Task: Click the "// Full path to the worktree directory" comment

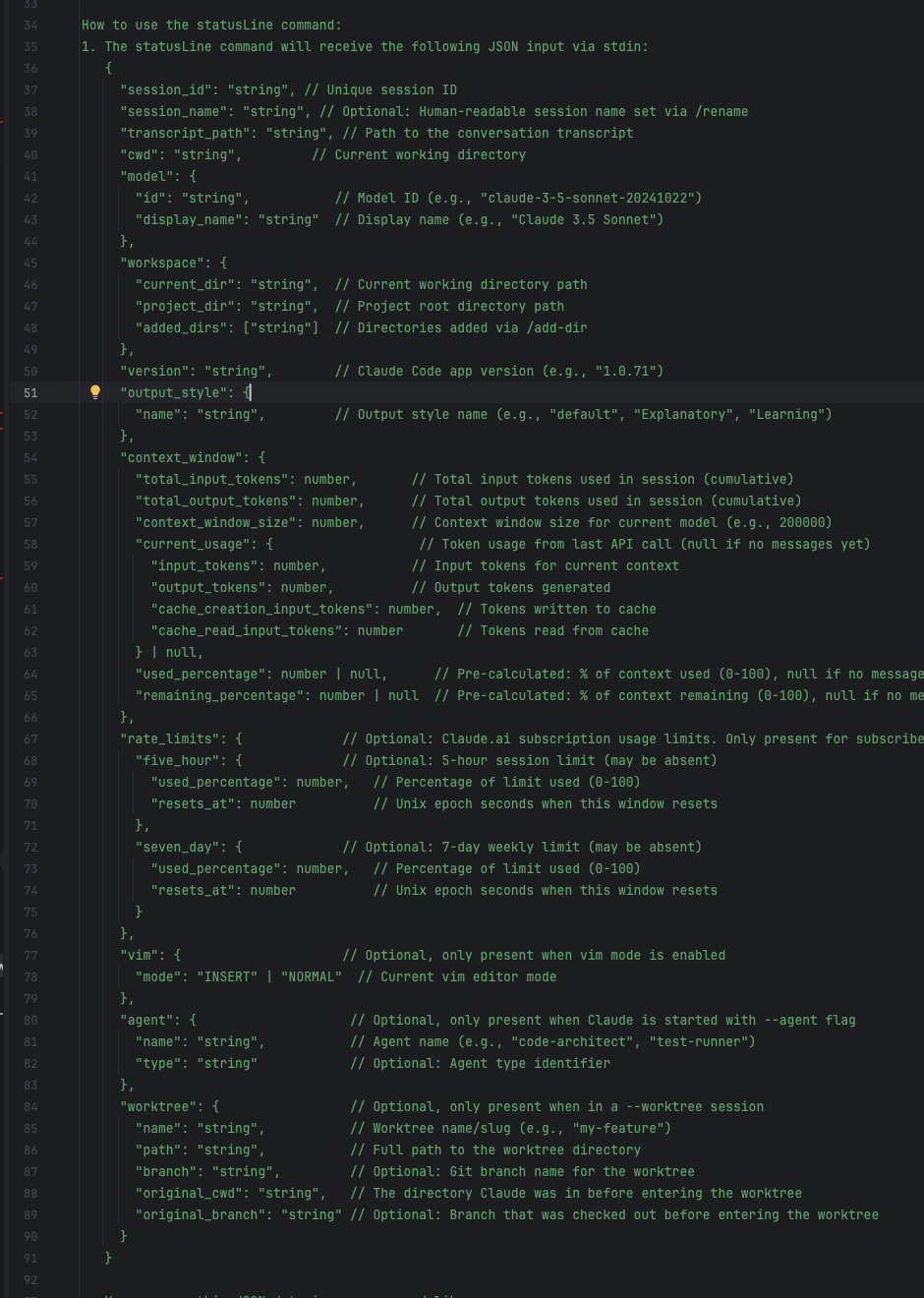Action: point(495,1150)
